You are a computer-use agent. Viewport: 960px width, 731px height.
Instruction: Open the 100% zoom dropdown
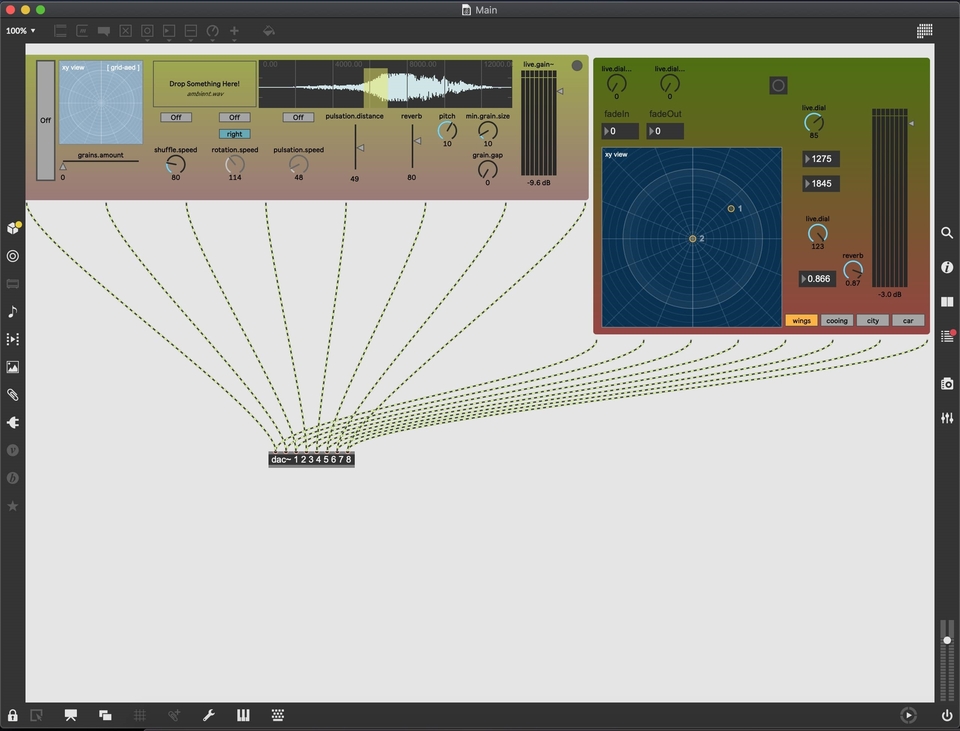[x=20, y=31]
